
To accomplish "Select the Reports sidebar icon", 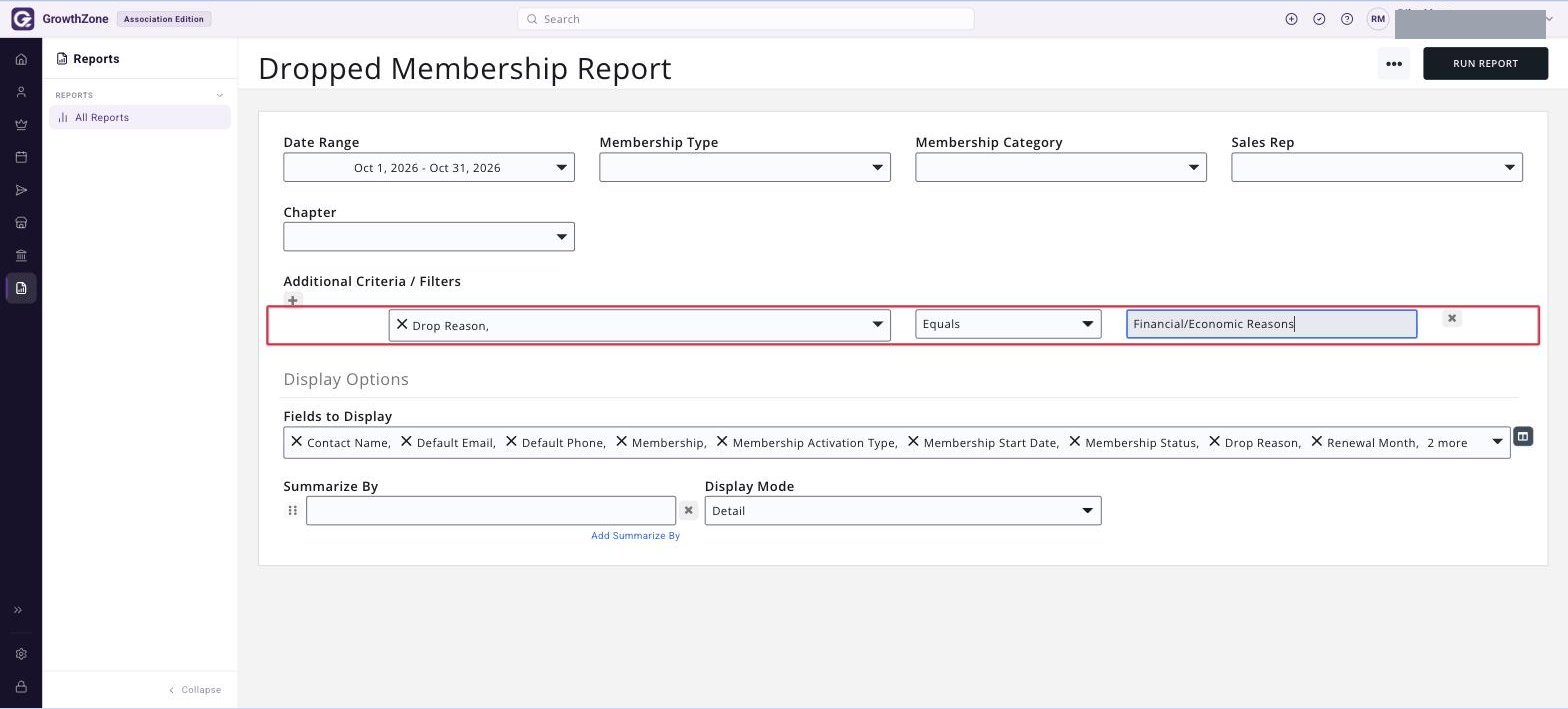I will point(21,288).
